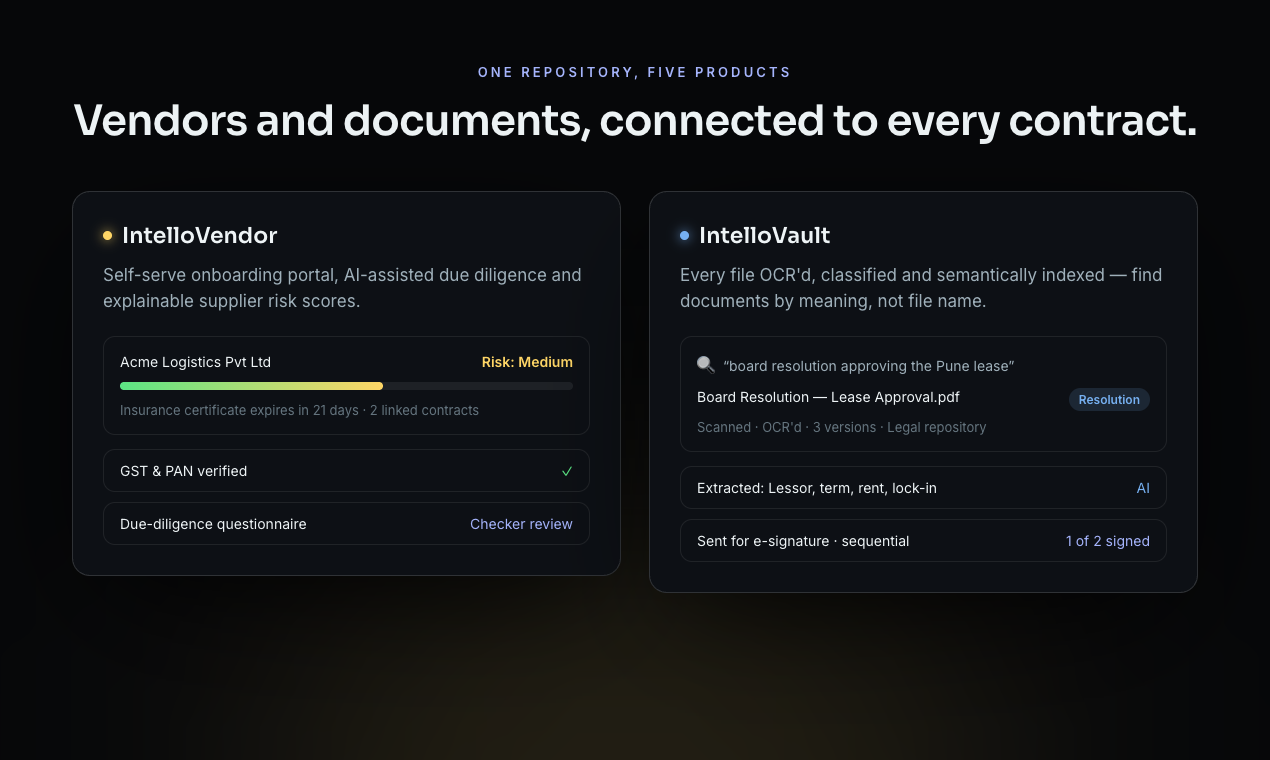The height and width of the screenshot is (760, 1270).
Task: Open the Checker review link
Action: tap(521, 524)
